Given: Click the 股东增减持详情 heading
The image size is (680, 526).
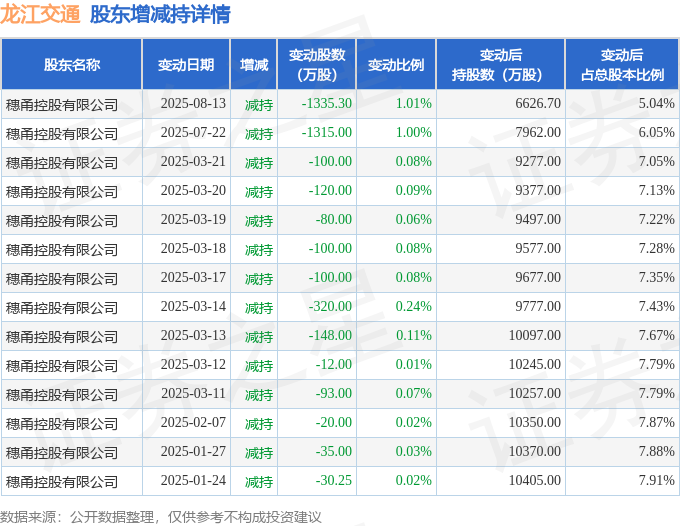Looking at the screenshot, I should (160, 14).
